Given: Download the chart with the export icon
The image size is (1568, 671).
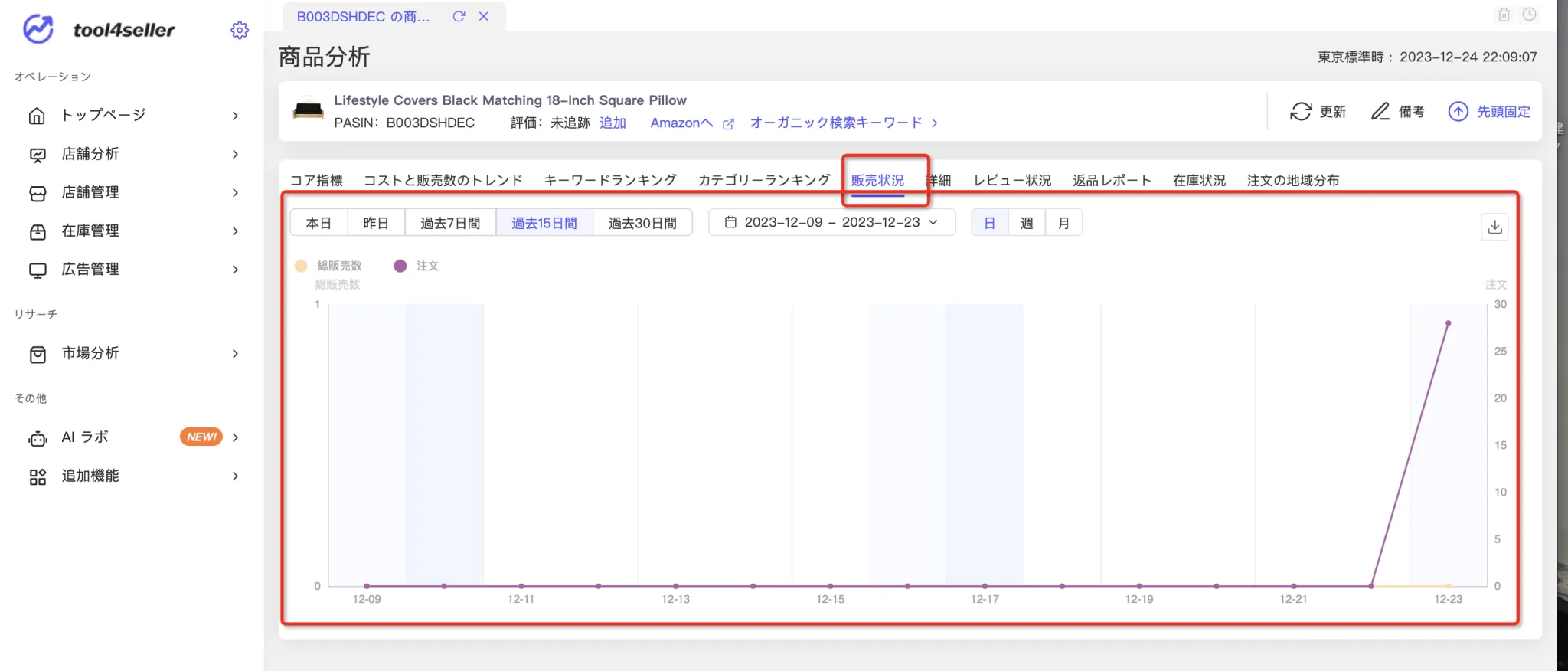Looking at the screenshot, I should (1494, 227).
